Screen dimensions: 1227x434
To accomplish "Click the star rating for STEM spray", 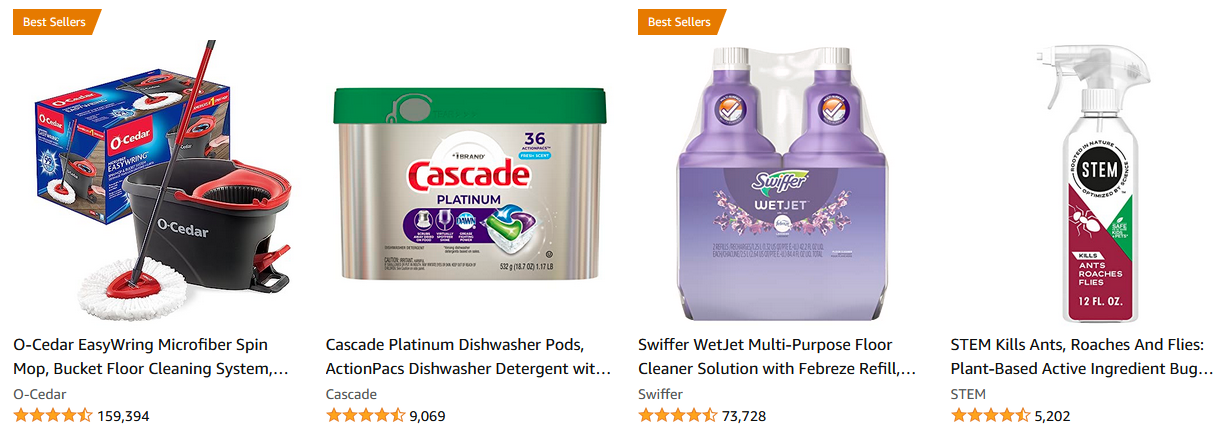I will (x=990, y=416).
